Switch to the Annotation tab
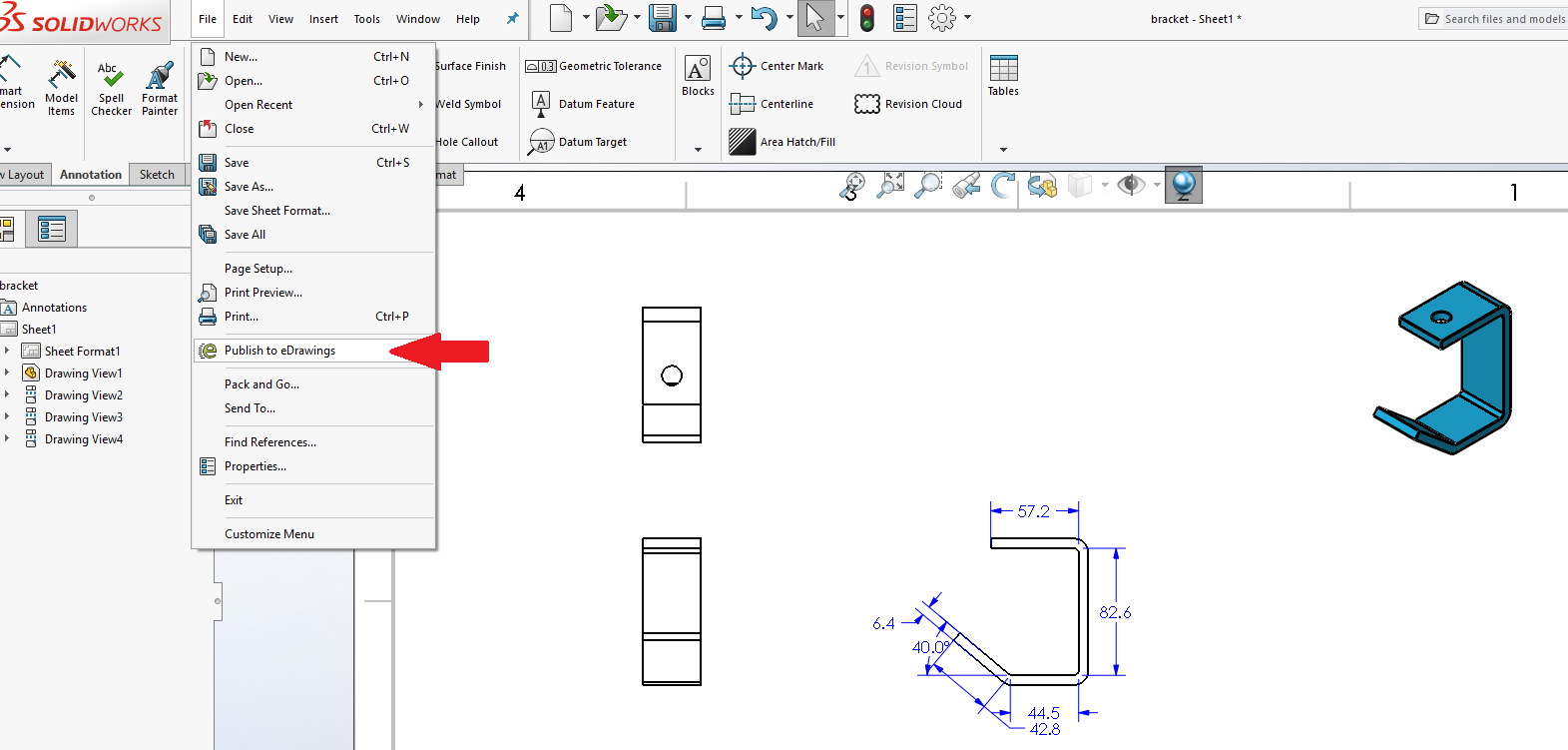Image resolution: width=1568 pixels, height=750 pixels. coord(91,175)
